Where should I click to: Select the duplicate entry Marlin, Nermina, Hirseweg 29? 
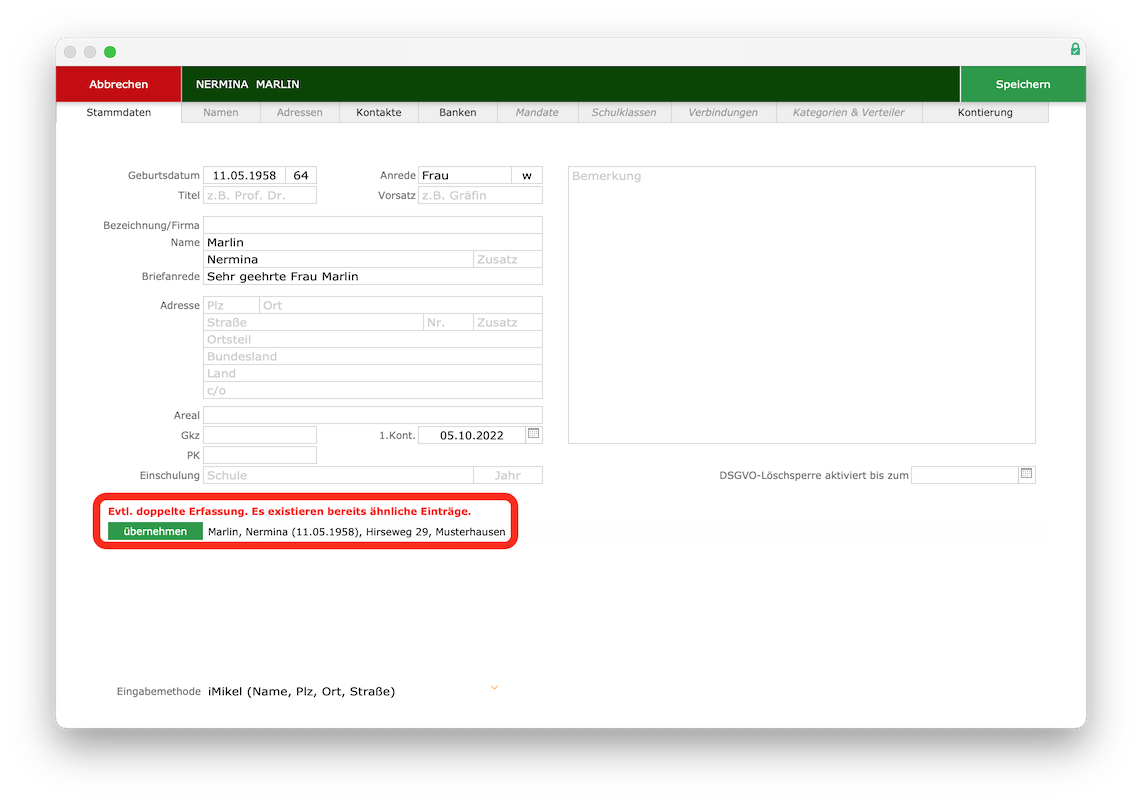pyautogui.click(x=356, y=532)
